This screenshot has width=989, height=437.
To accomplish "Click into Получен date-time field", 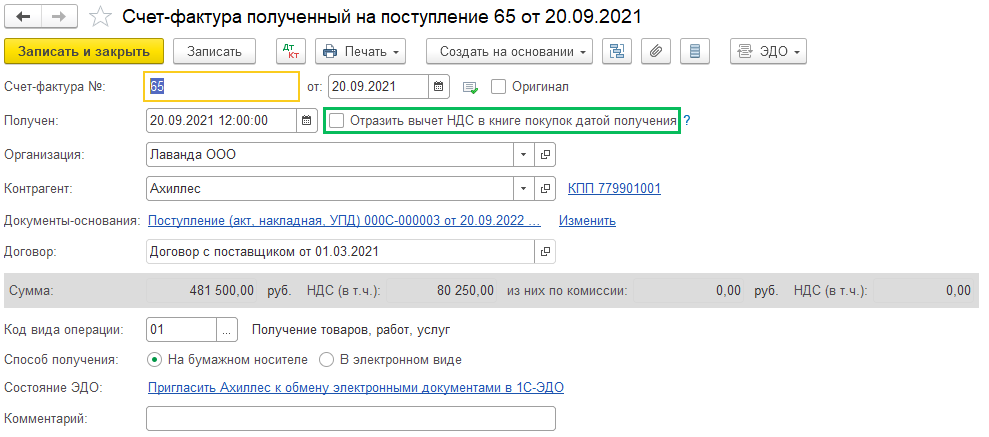I will tap(221, 120).
